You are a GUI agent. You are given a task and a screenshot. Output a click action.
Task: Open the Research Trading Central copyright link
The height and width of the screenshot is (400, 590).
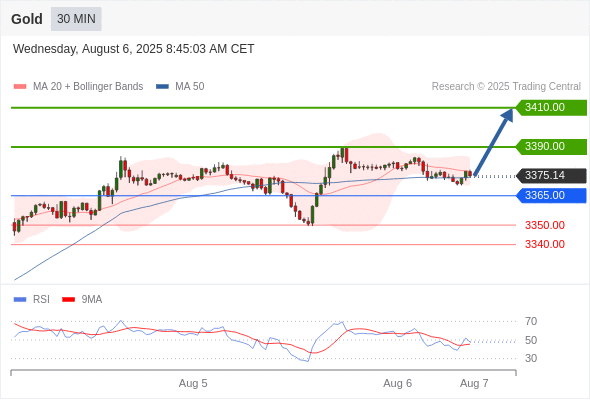tap(506, 87)
